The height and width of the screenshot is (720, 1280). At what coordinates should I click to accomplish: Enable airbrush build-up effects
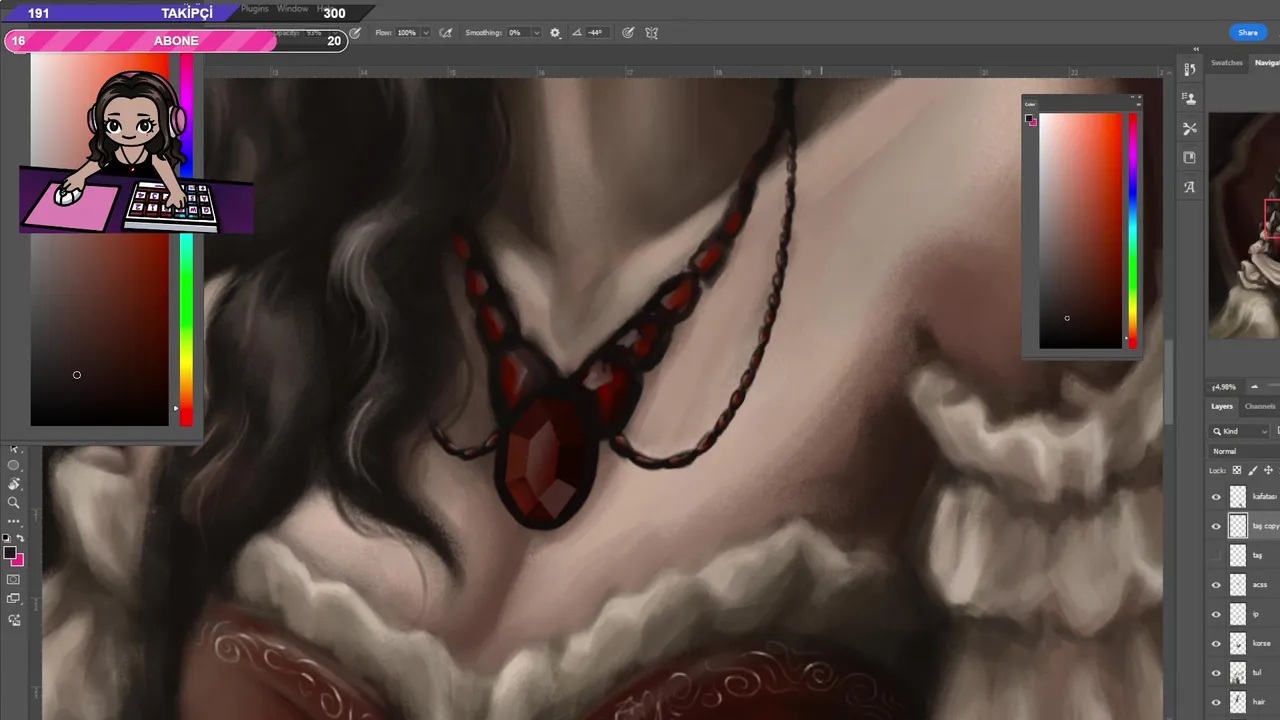(x=446, y=33)
